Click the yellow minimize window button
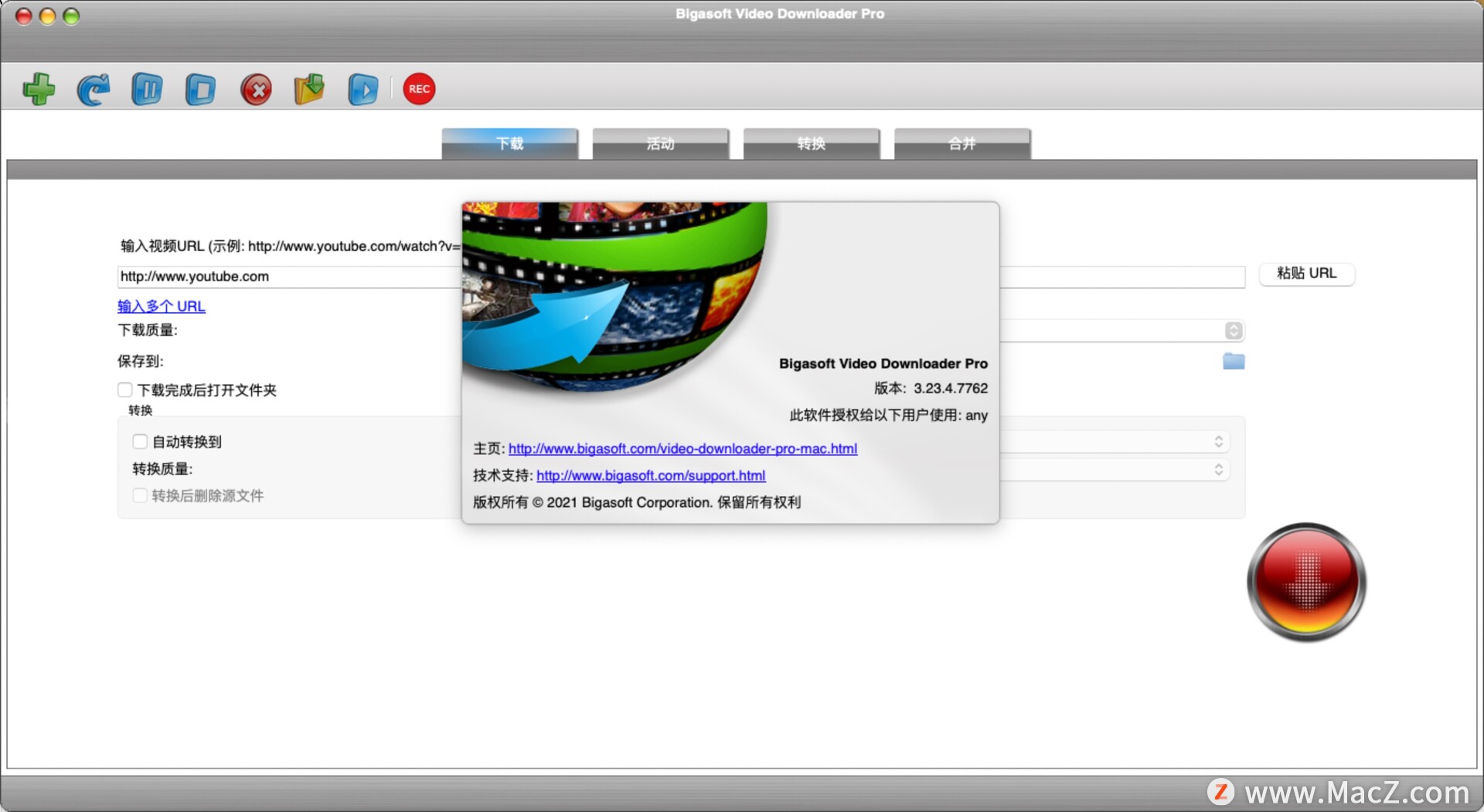 [48, 16]
